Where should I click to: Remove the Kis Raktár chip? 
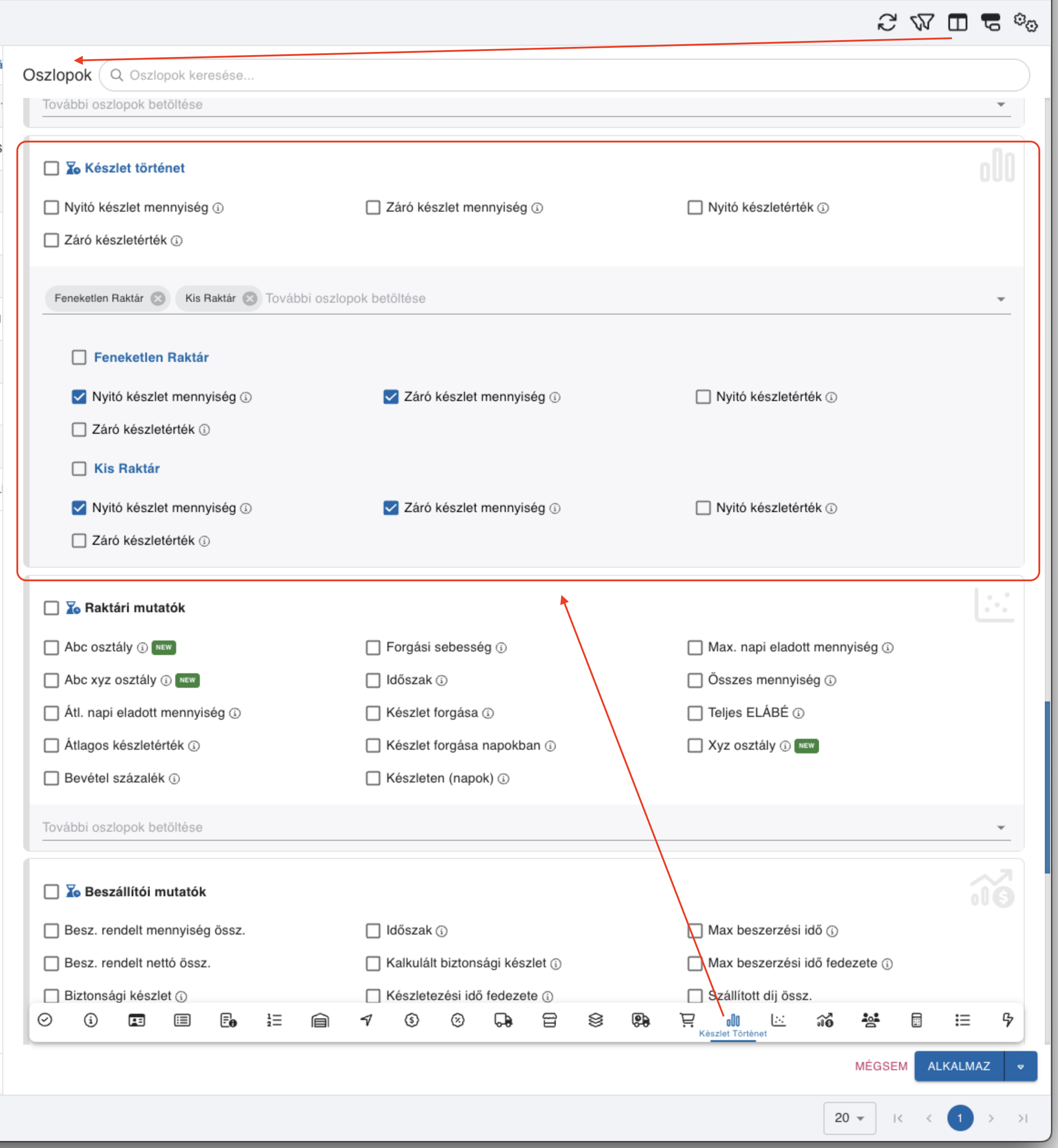point(249,298)
